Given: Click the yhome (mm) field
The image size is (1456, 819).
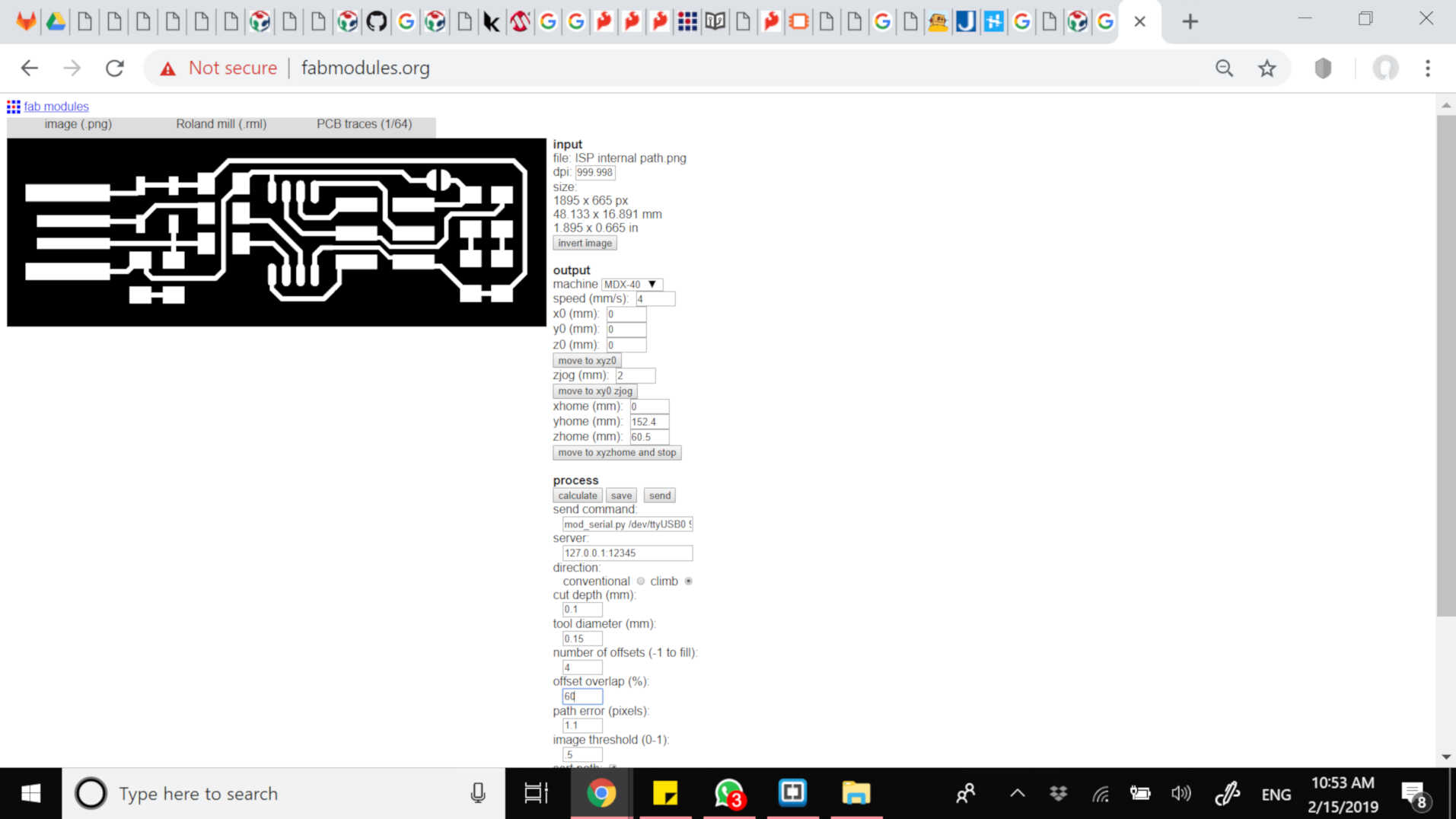Looking at the screenshot, I should [649, 422].
